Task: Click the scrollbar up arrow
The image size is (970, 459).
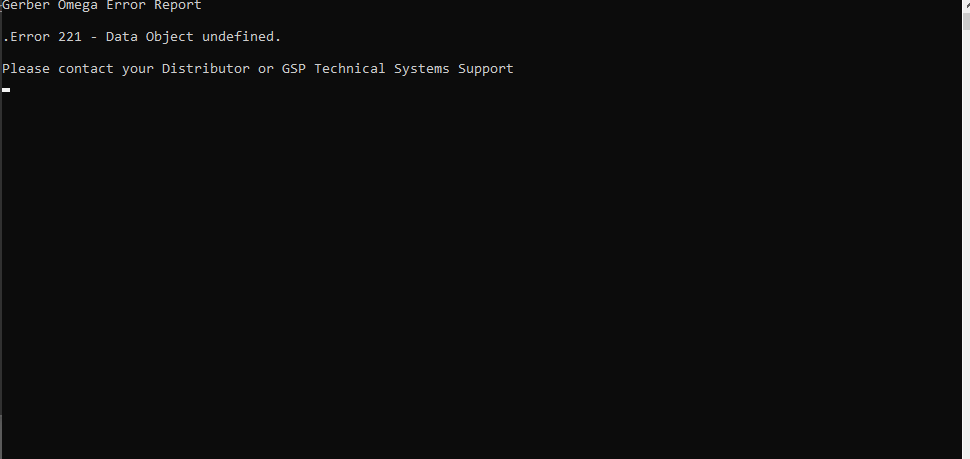Action: pos(966,5)
